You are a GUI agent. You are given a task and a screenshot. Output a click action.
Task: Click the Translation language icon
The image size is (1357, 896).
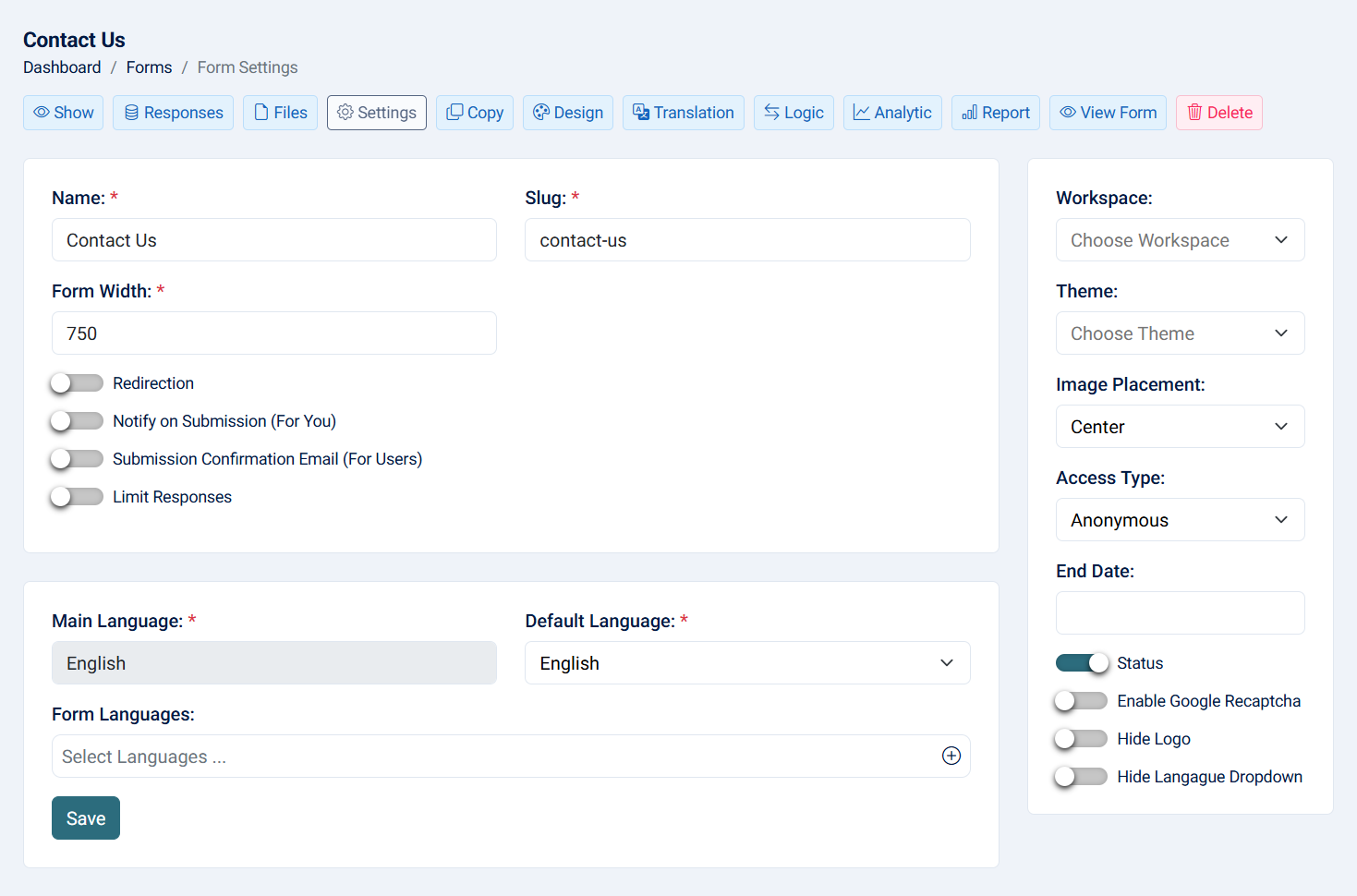[641, 113]
